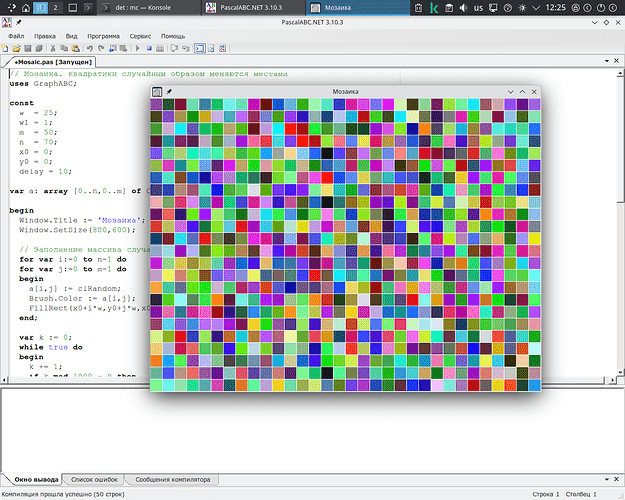
Task: Click the Copy toolbar icon
Action: tap(64, 49)
